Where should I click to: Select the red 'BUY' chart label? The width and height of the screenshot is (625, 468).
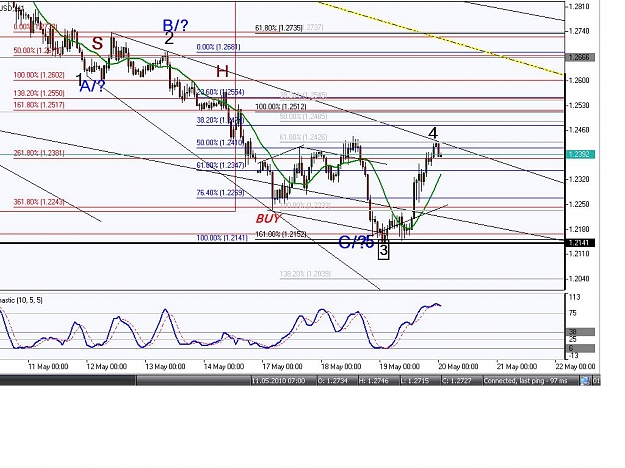(x=268, y=218)
